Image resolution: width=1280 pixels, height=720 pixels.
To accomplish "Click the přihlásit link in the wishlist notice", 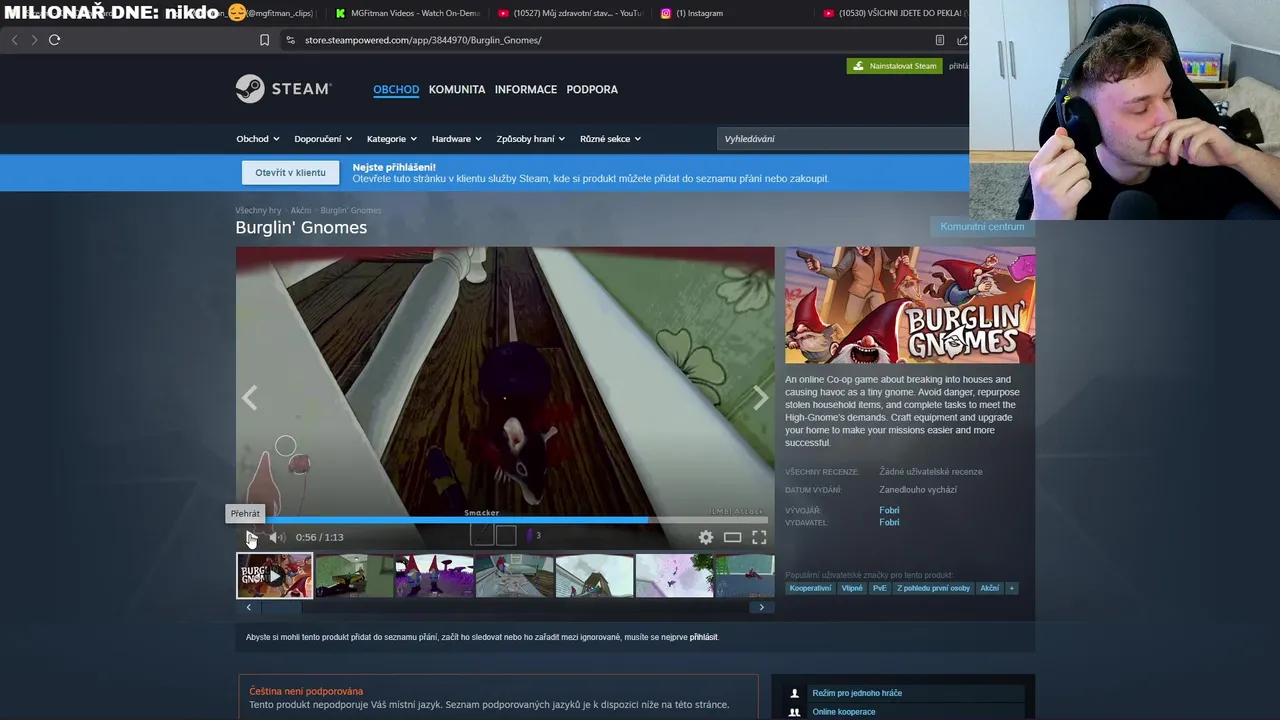I will pos(703,637).
